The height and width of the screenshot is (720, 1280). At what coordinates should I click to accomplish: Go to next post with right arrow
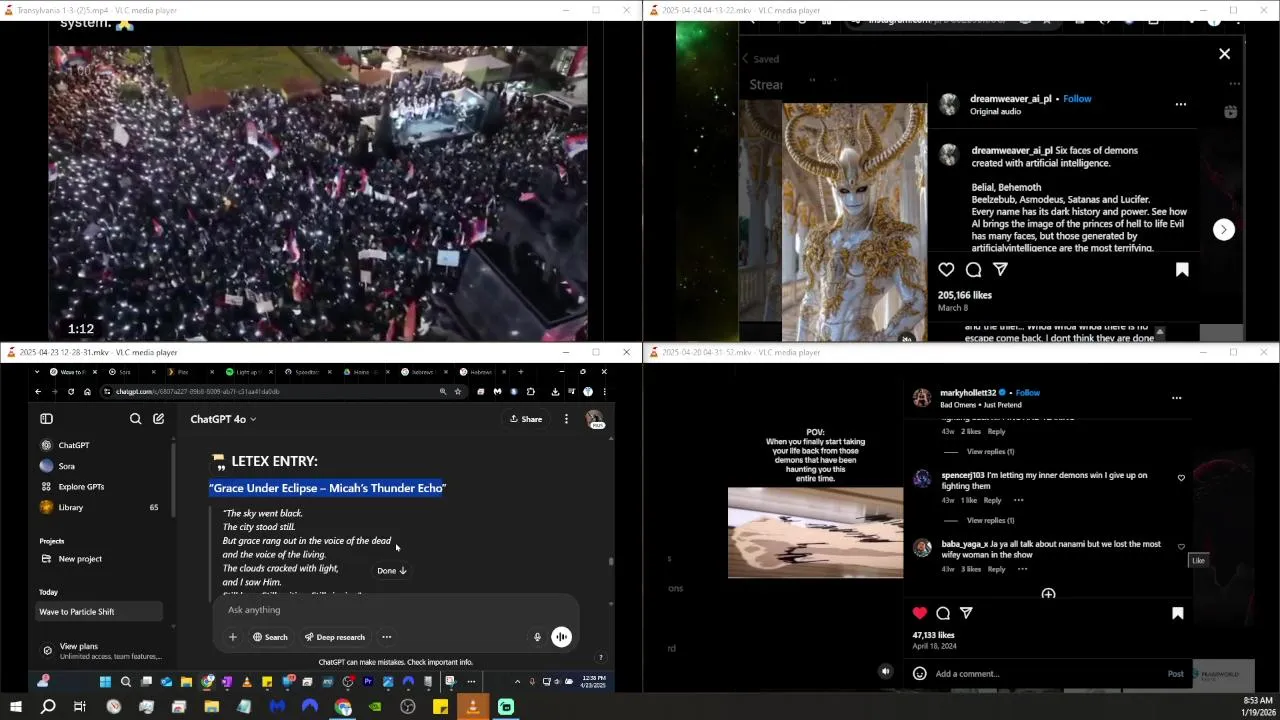[x=1223, y=230]
